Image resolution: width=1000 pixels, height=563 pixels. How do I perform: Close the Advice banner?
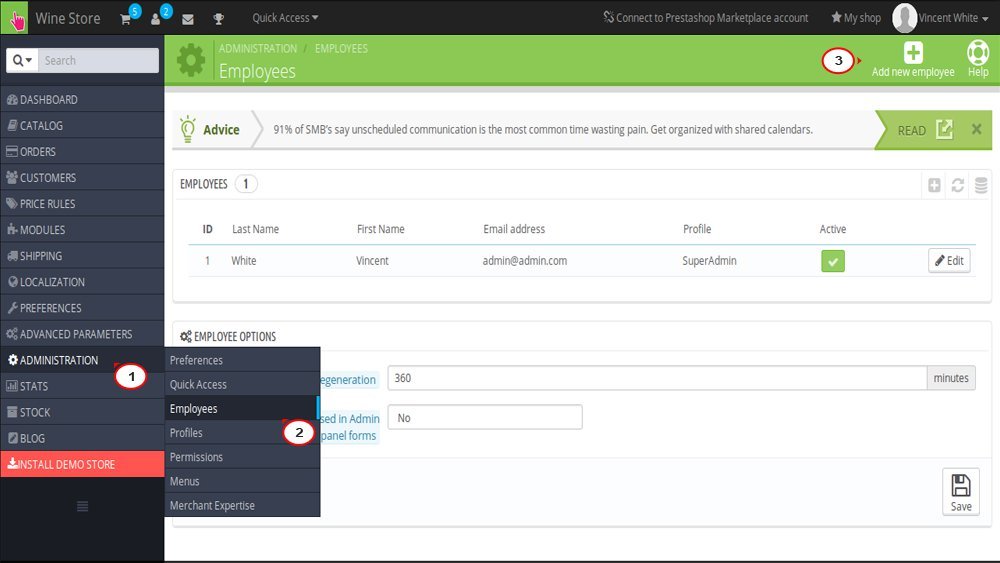[976, 129]
